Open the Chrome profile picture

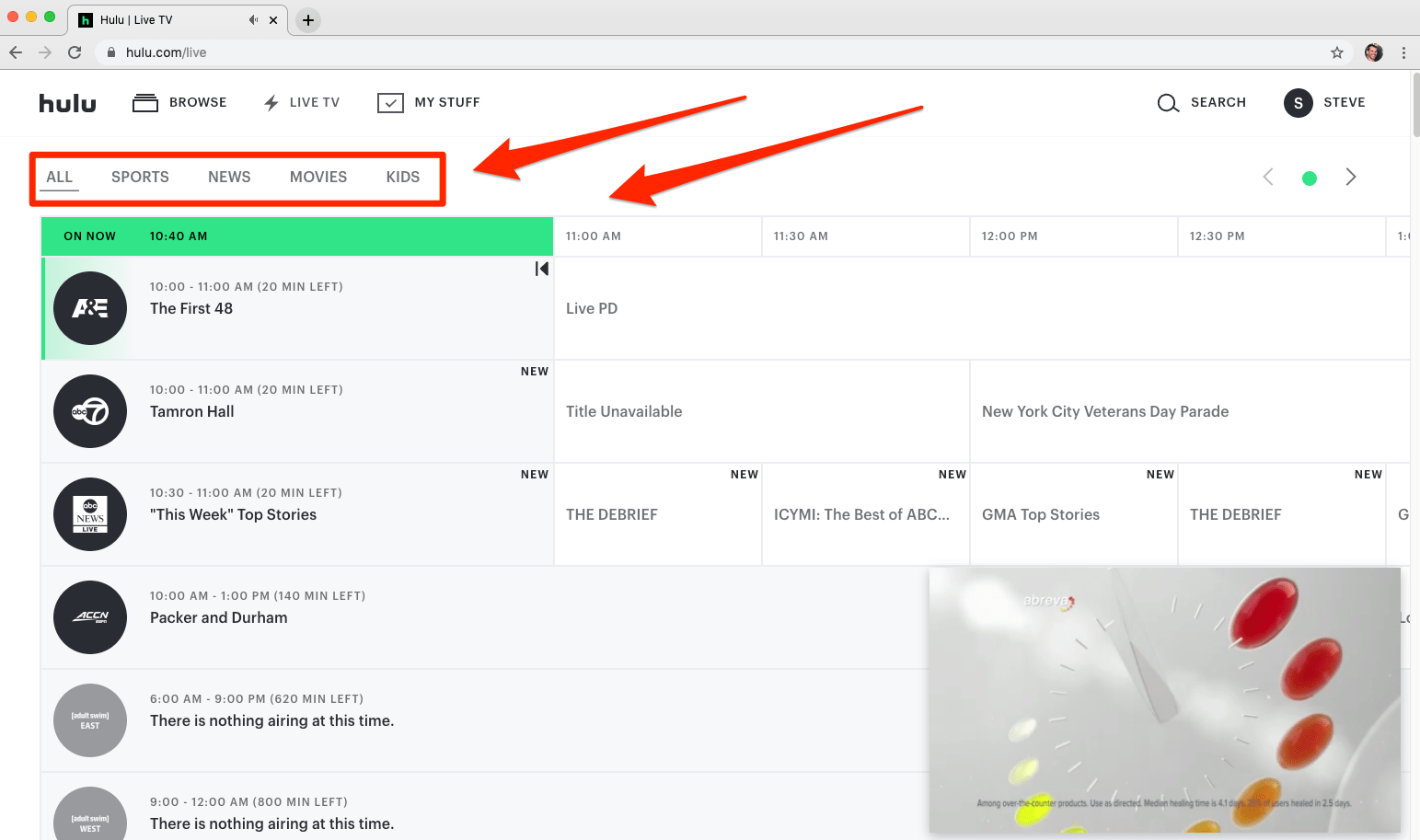click(1373, 52)
